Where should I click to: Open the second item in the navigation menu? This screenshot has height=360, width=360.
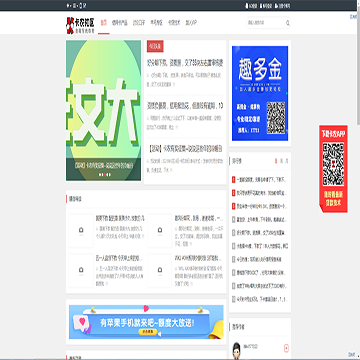pos(119,23)
